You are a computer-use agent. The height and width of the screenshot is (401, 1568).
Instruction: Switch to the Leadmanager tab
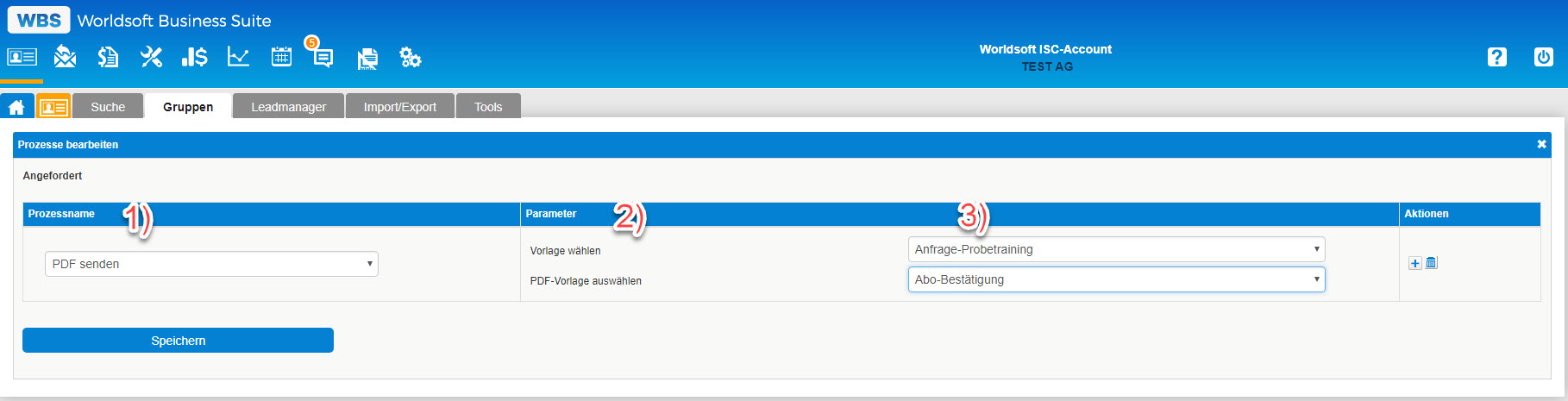tap(288, 107)
